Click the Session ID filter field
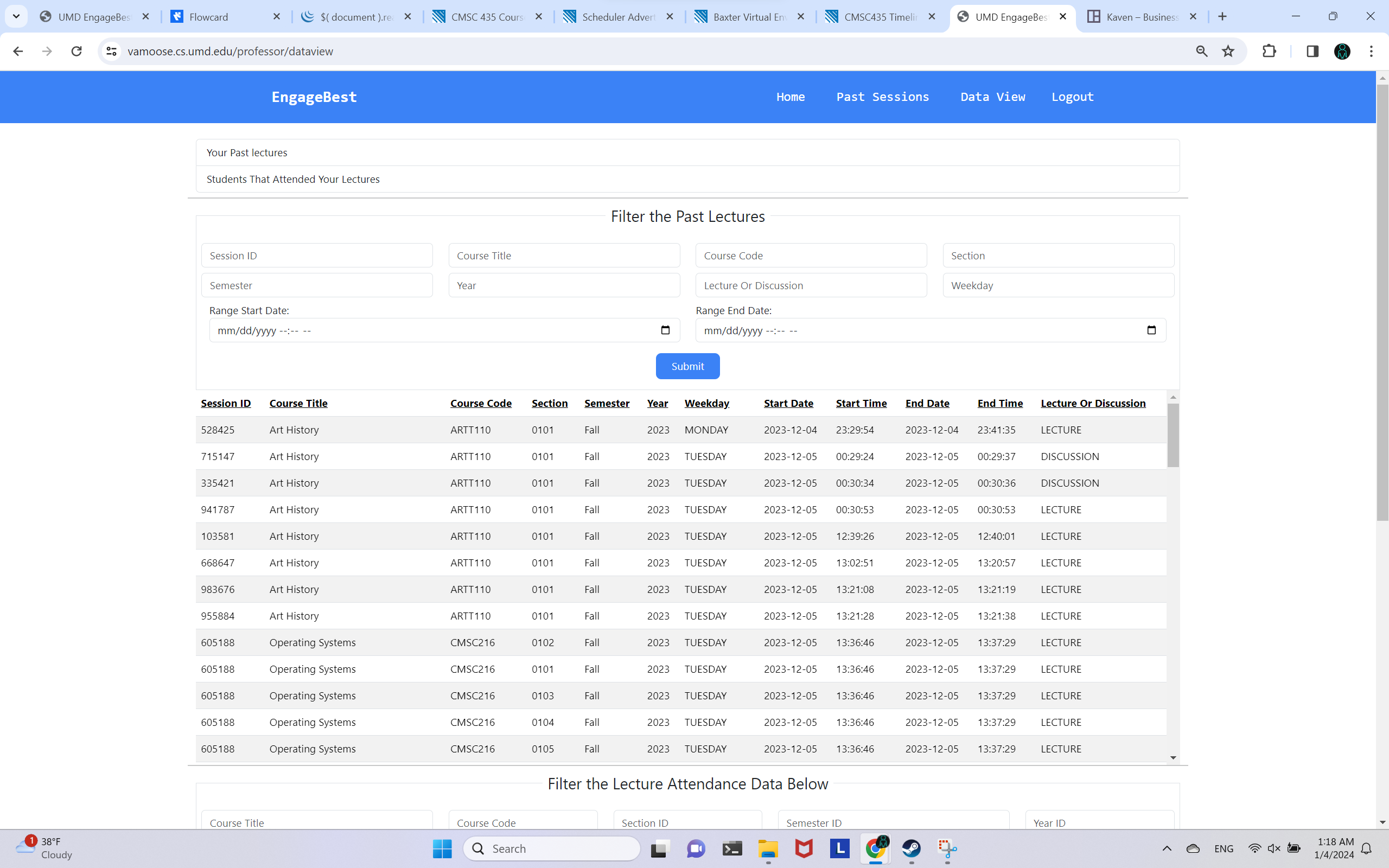This screenshot has width=1389, height=868. (317, 256)
